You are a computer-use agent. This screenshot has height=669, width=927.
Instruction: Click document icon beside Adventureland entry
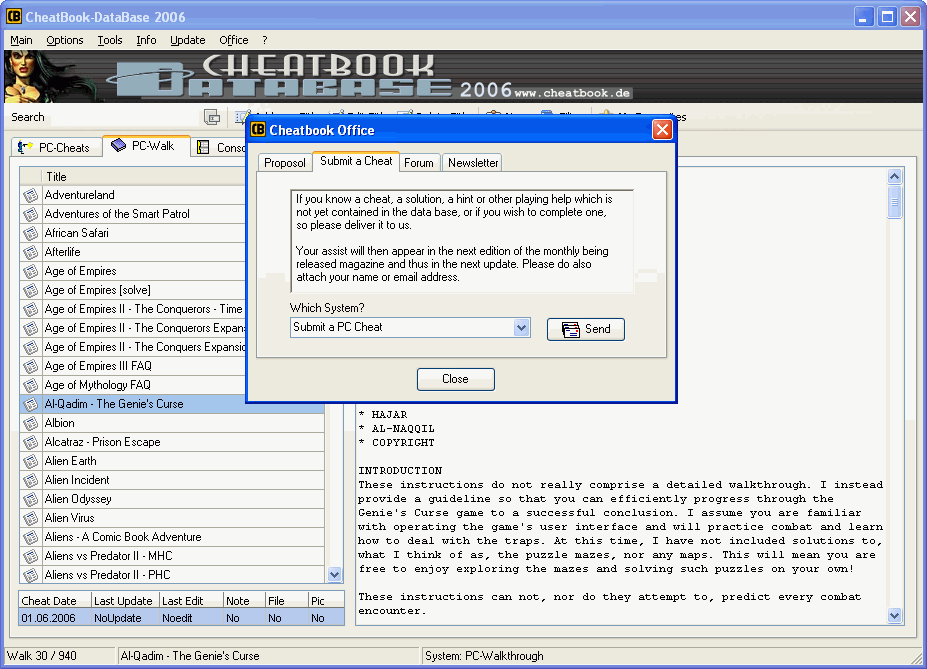[30, 195]
